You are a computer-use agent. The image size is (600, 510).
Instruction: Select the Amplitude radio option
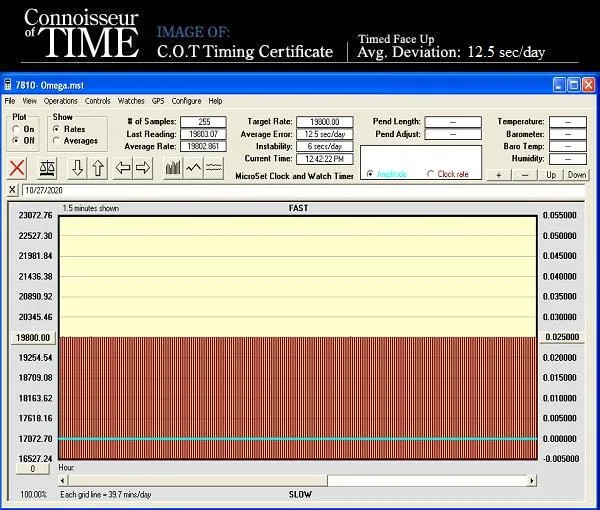pos(370,174)
